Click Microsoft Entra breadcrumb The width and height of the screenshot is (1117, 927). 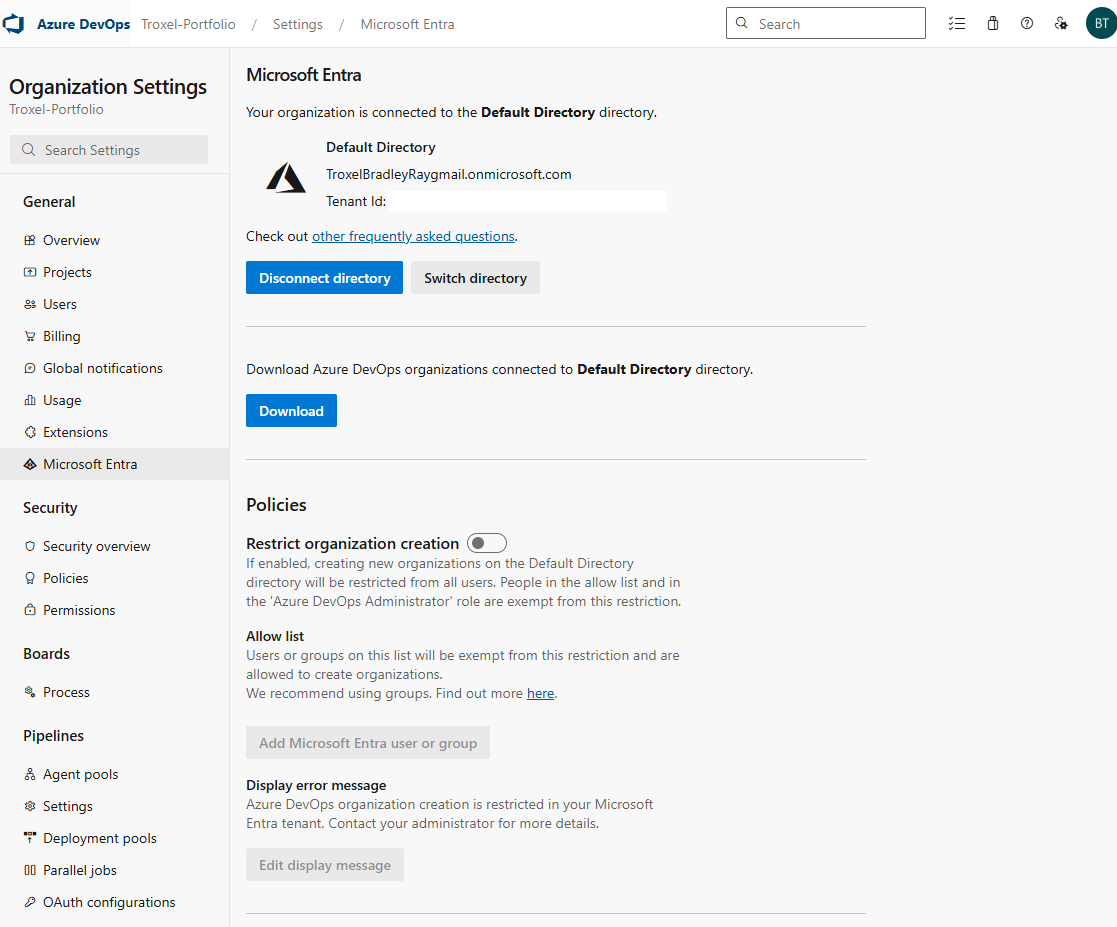tap(407, 24)
